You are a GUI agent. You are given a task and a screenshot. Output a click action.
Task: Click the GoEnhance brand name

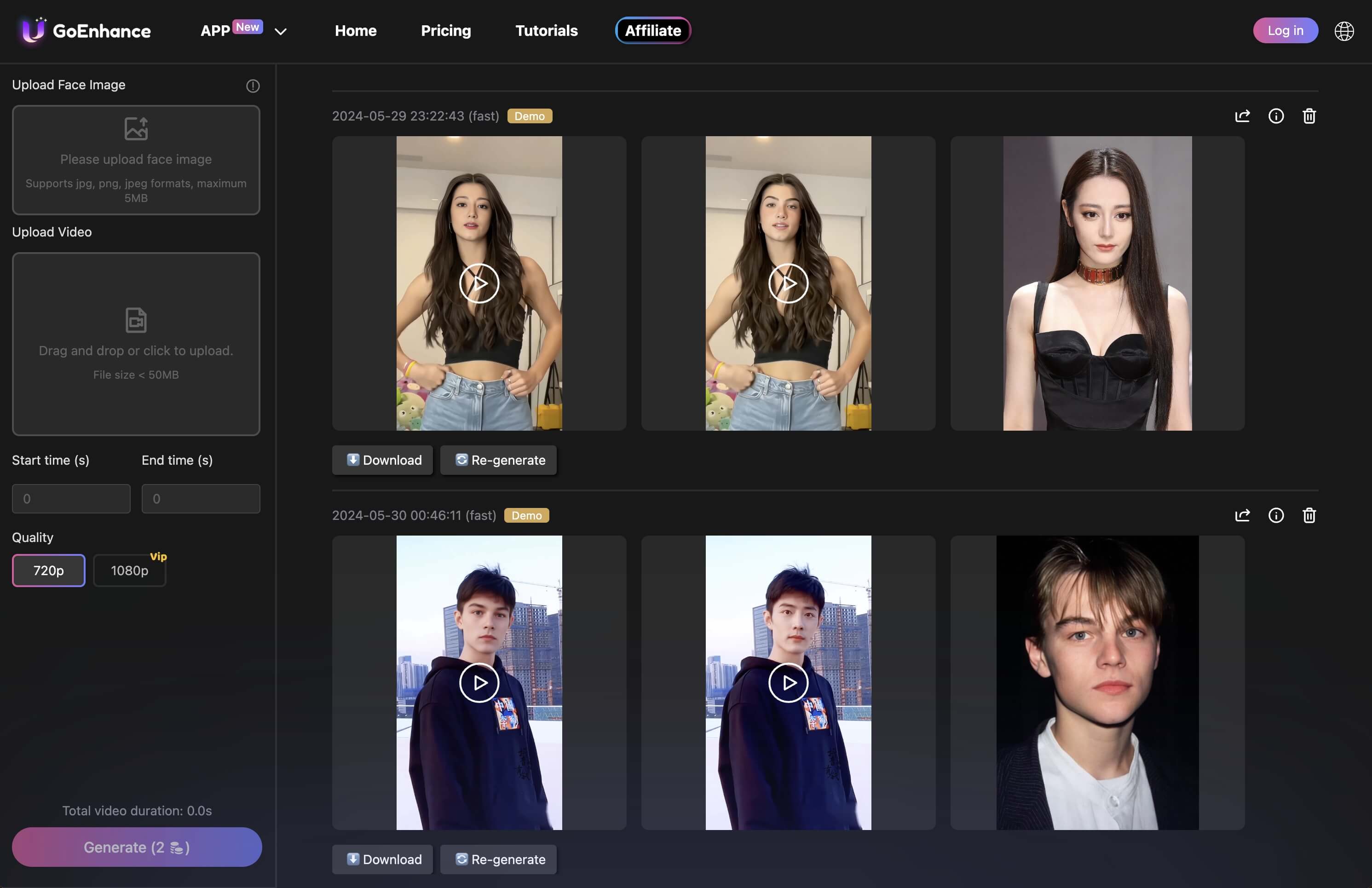click(x=102, y=30)
